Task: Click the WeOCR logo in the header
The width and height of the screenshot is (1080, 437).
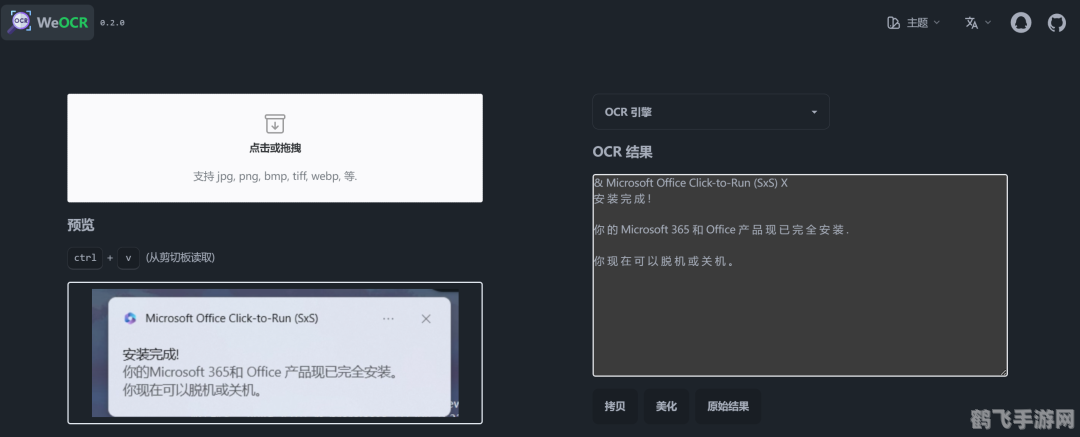Action: (x=48, y=22)
